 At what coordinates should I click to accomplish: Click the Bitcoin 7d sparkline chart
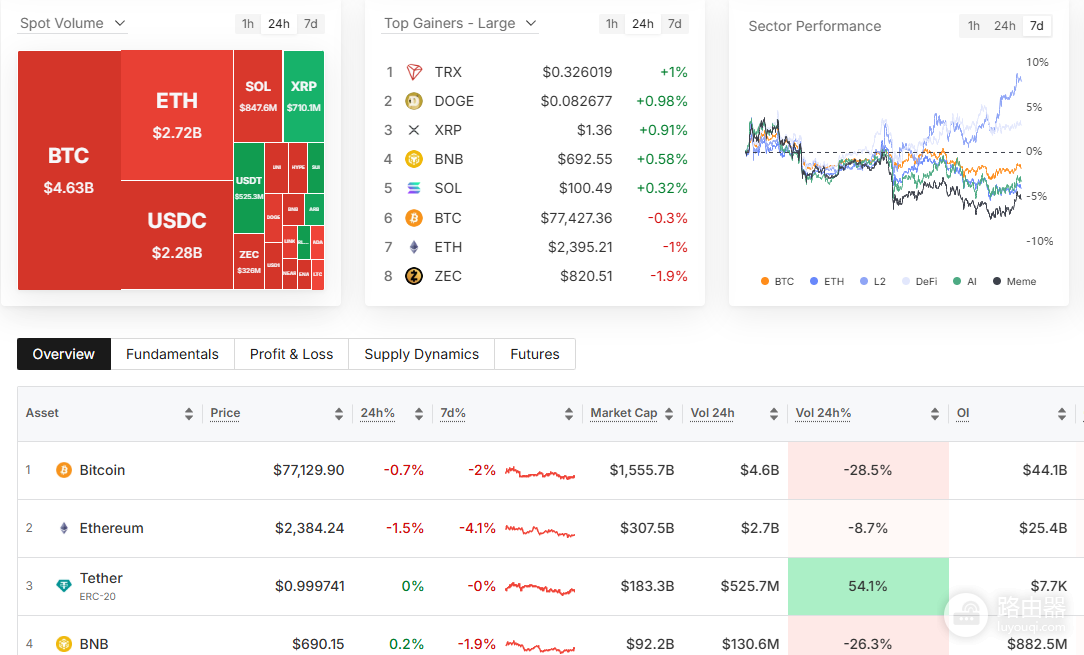(x=540, y=472)
